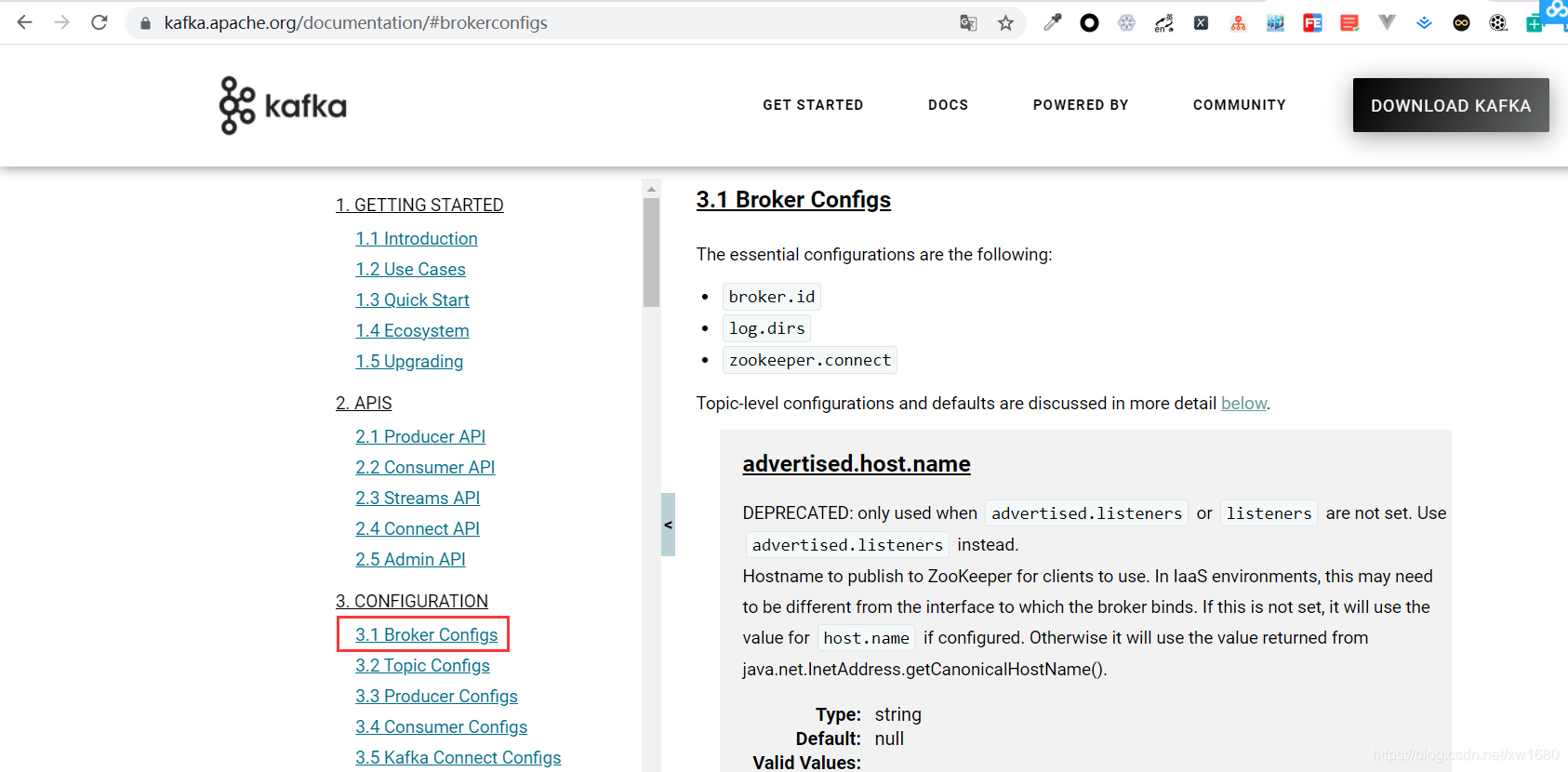Screen dimensions: 1568x772
Task: Follow the 'below' link for topic-level configs
Action: pyautogui.click(x=1243, y=403)
